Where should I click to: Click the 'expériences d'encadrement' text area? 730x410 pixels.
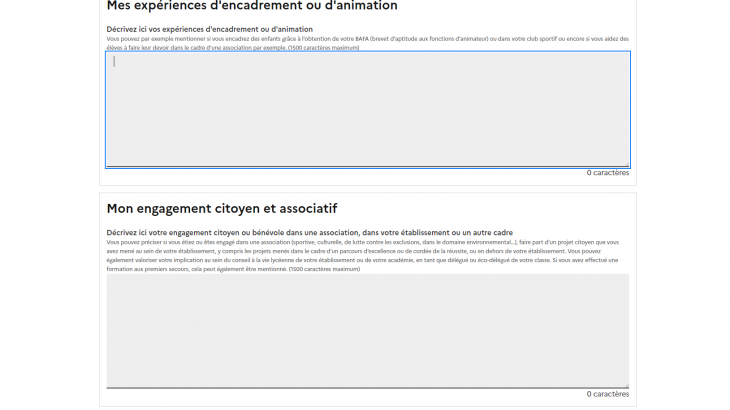click(x=367, y=109)
